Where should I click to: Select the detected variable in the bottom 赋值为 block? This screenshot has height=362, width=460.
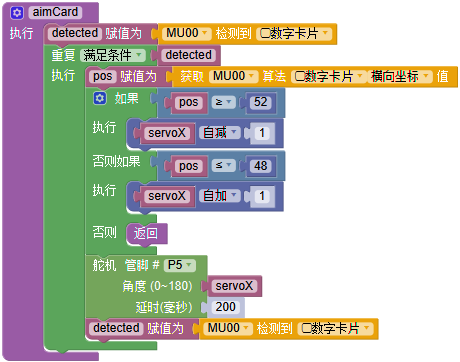click(116, 328)
